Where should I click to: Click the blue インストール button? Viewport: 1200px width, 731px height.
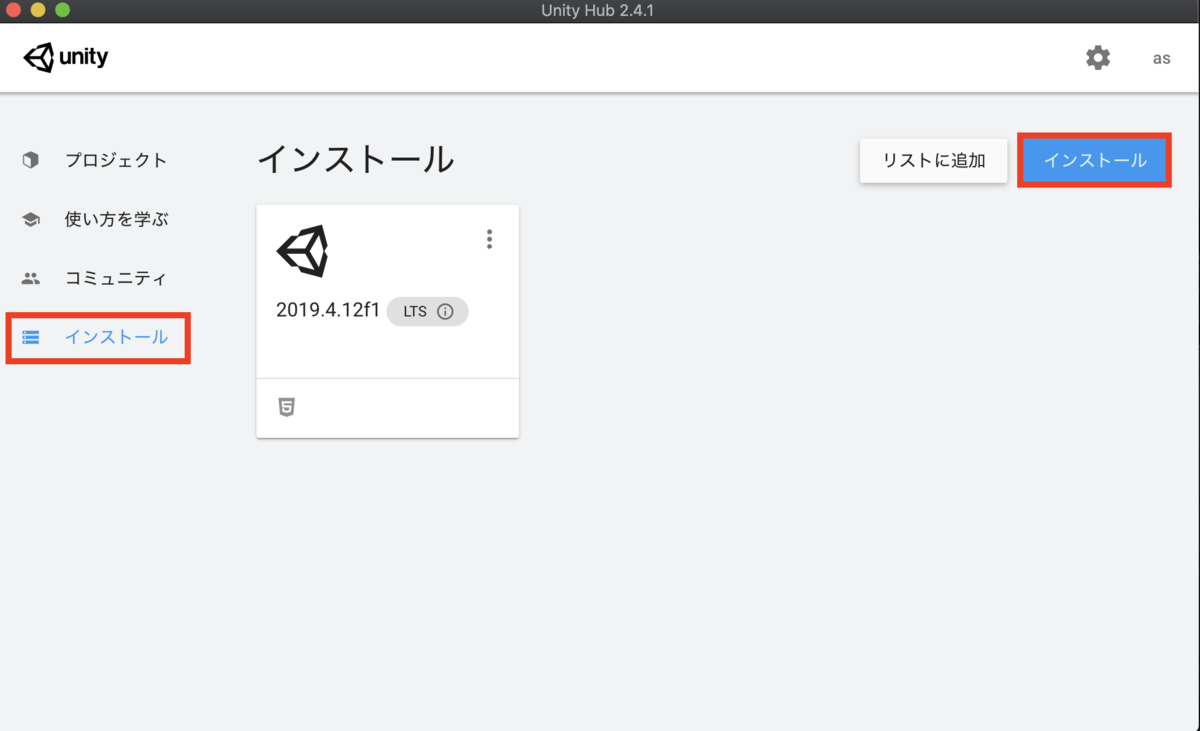(1095, 160)
